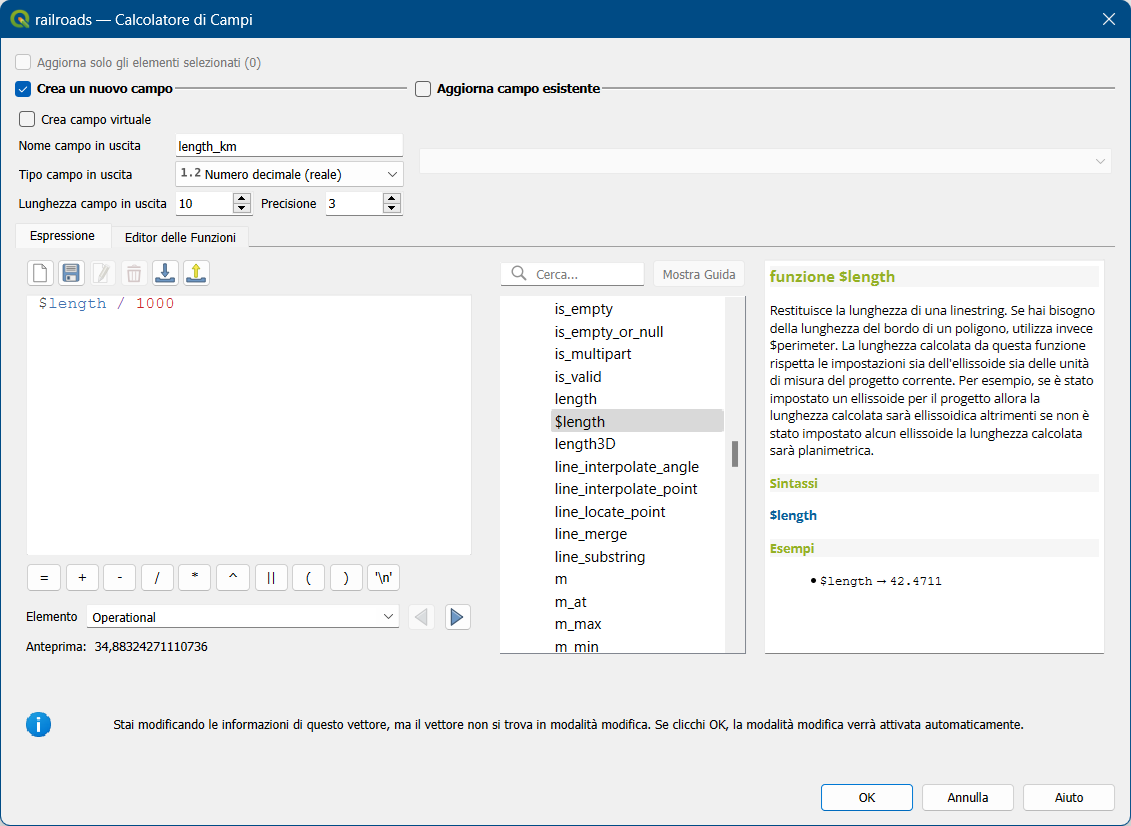Click the OK button
Image resolution: width=1131 pixels, height=826 pixels.
(x=866, y=797)
